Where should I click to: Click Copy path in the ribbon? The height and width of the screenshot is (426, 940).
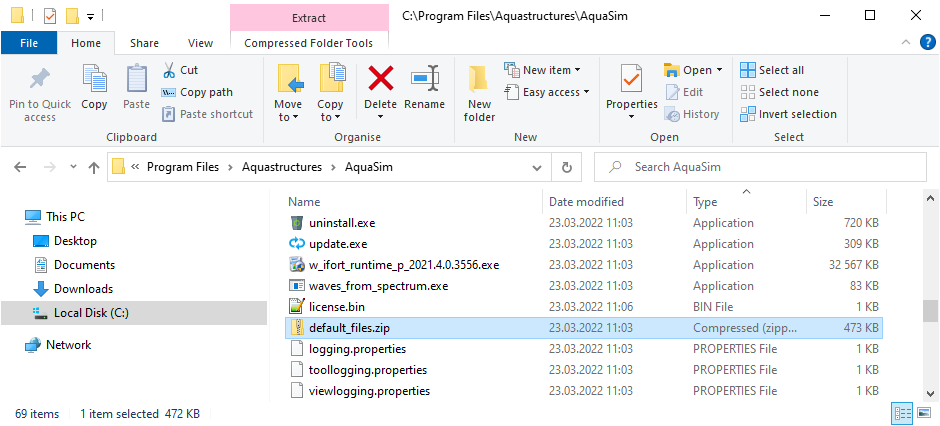[x=197, y=92]
